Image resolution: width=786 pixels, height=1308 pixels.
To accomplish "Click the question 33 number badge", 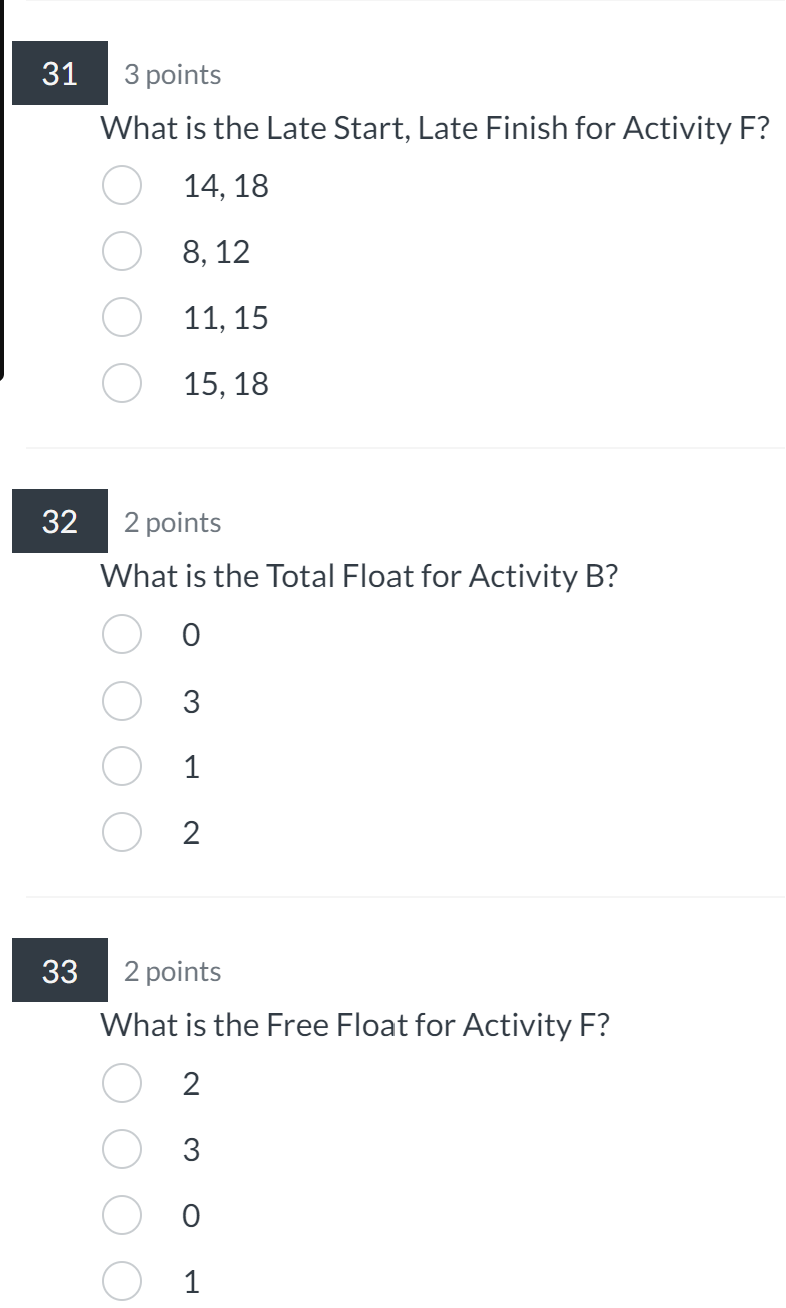I will click(x=59, y=970).
